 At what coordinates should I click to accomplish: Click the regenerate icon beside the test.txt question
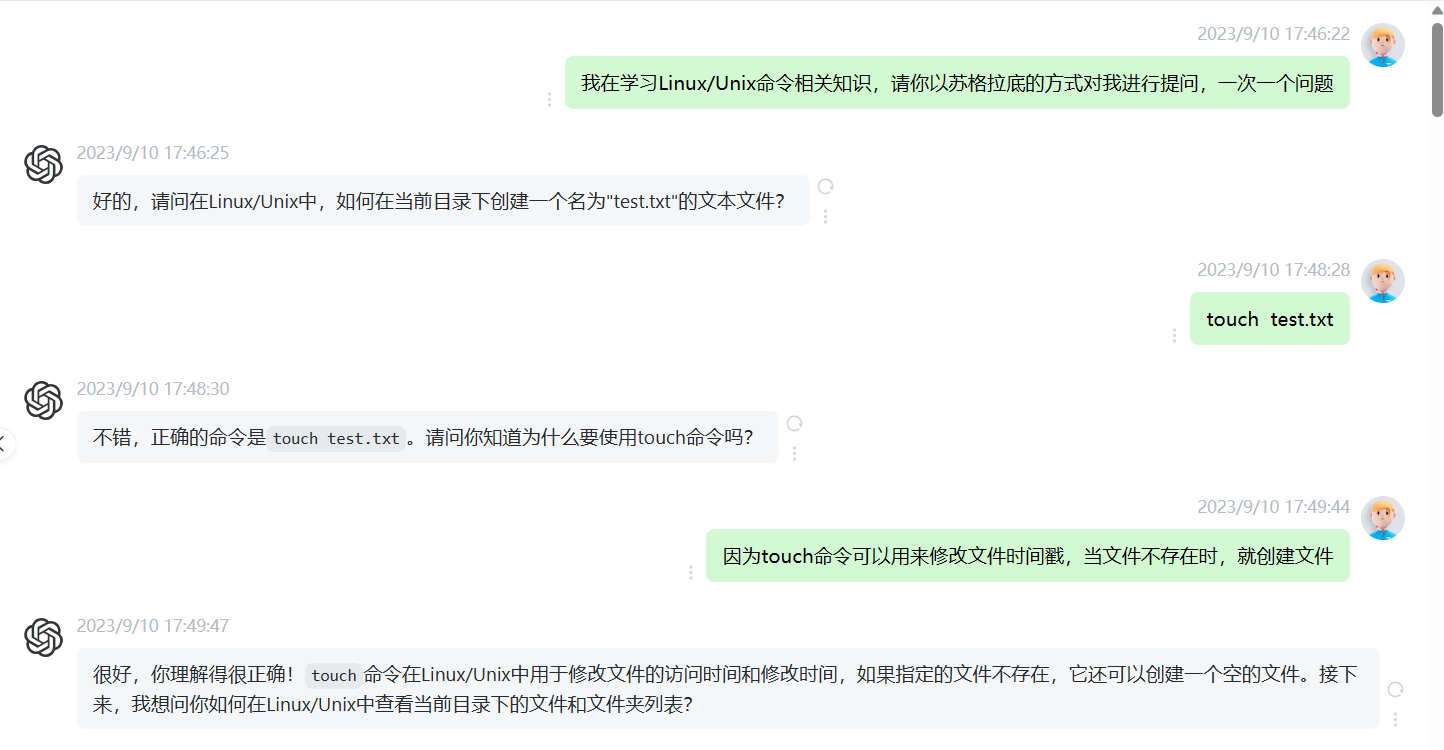(825, 187)
